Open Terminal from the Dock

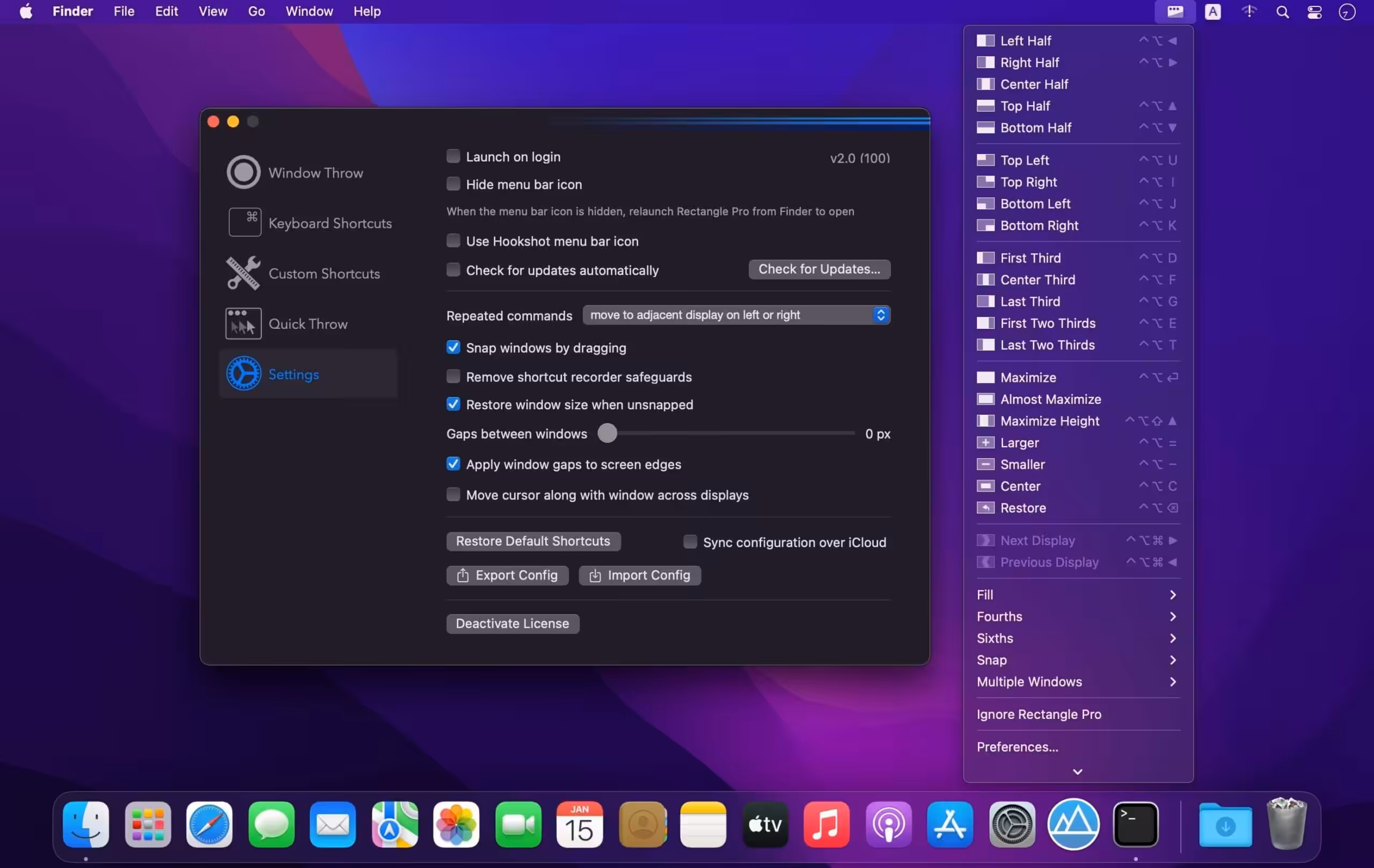(1136, 824)
